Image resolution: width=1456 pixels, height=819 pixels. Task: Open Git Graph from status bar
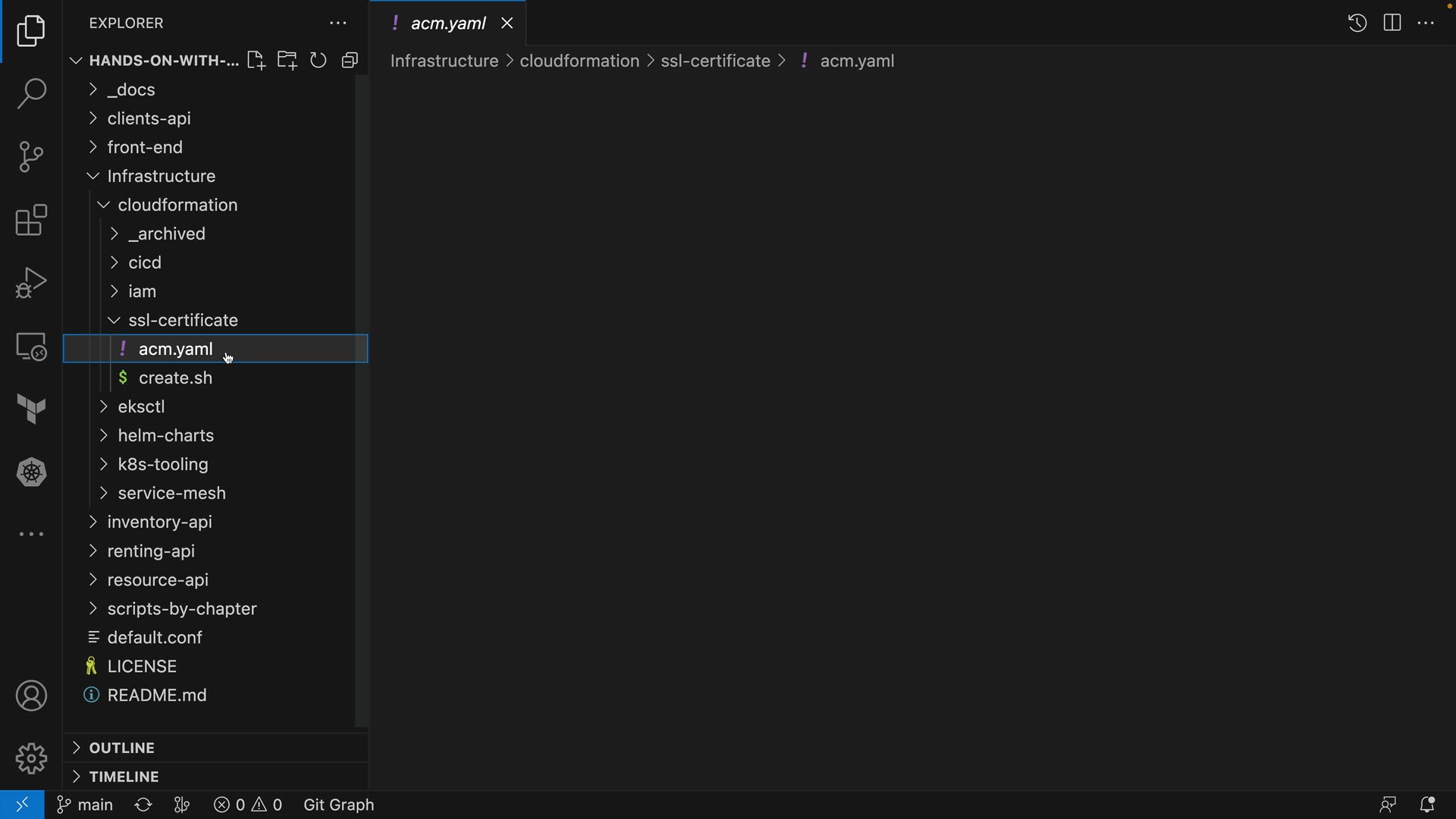[338, 805]
